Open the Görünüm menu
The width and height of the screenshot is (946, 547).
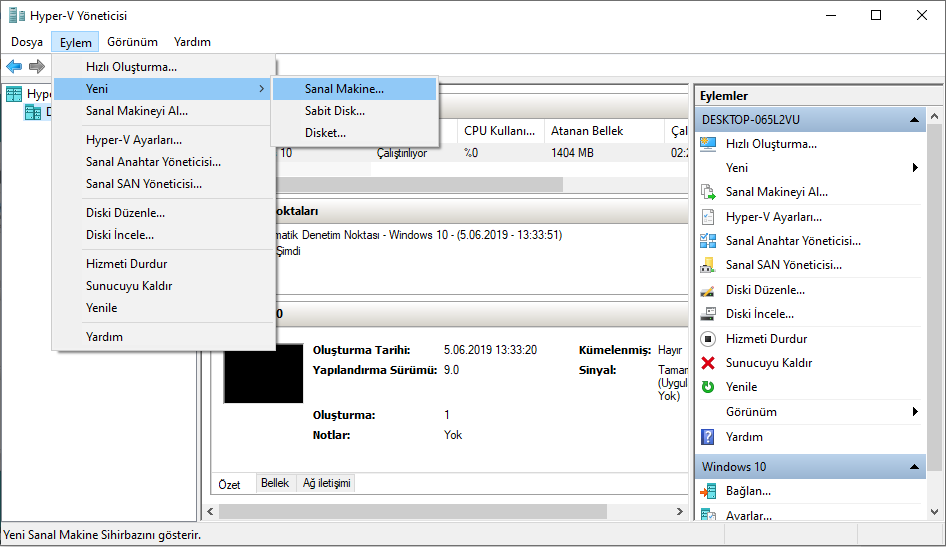point(132,42)
